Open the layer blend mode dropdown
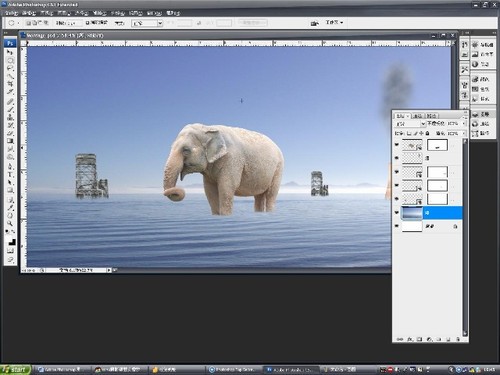The width and height of the screenshot is (500, 375). [x=410, y=124]
